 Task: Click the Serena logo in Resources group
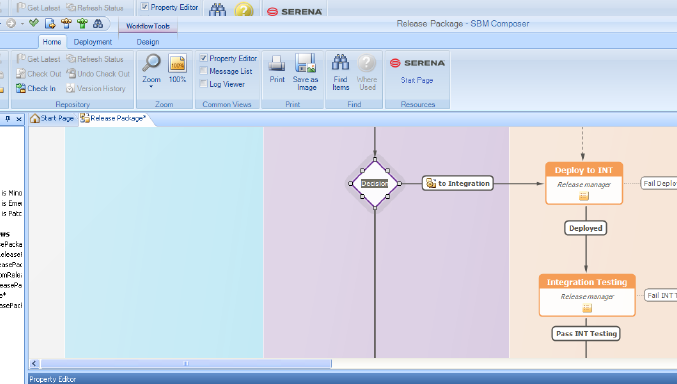pos(417,63)
